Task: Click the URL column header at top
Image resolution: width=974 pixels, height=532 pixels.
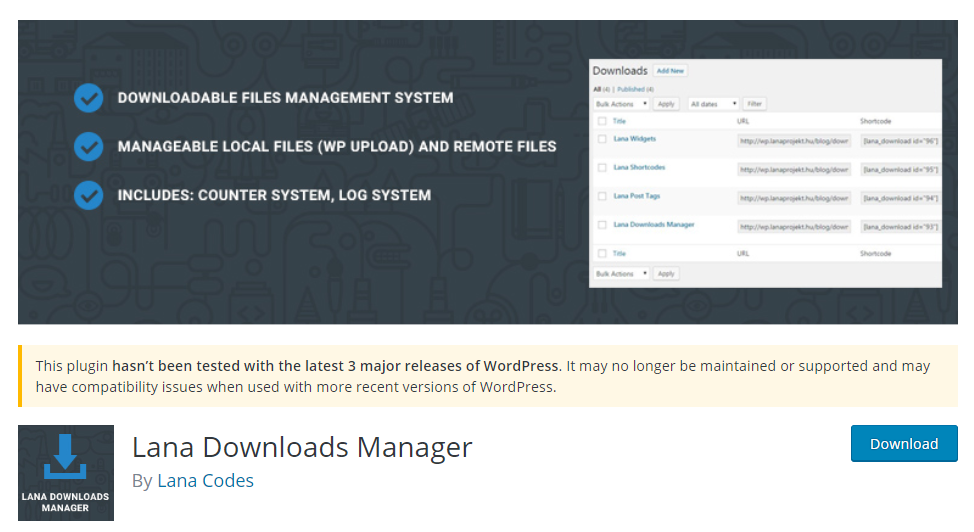Action: [743, 121]
